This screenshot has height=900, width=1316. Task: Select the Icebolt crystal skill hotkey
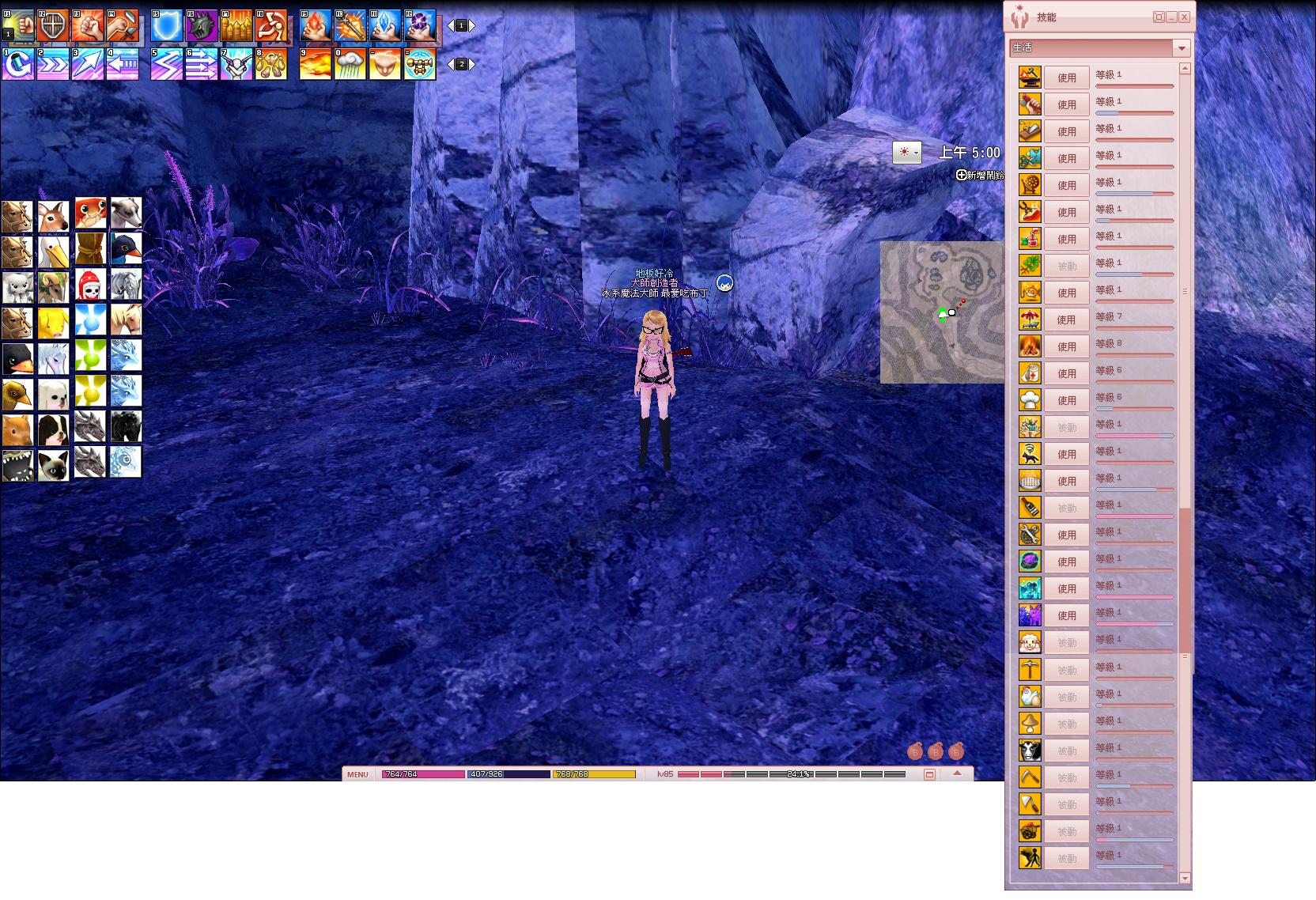click(x=385, y=26)
